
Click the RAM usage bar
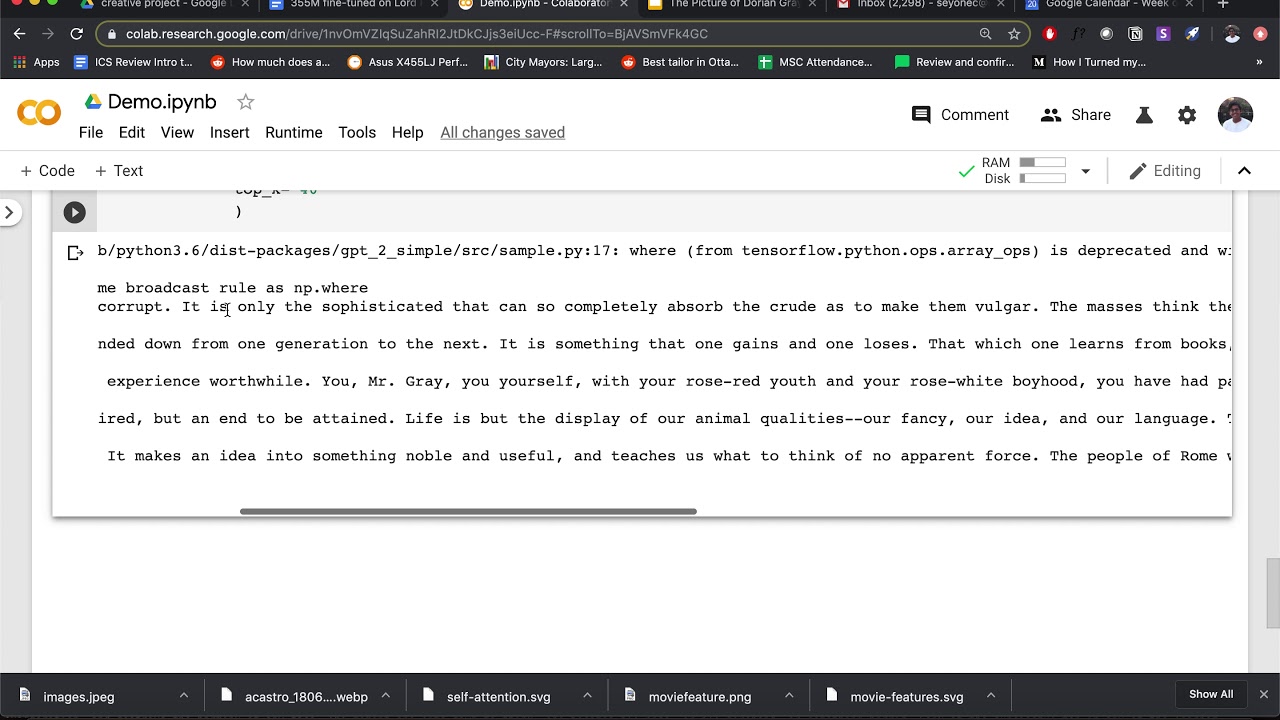tap(1042, 162)
